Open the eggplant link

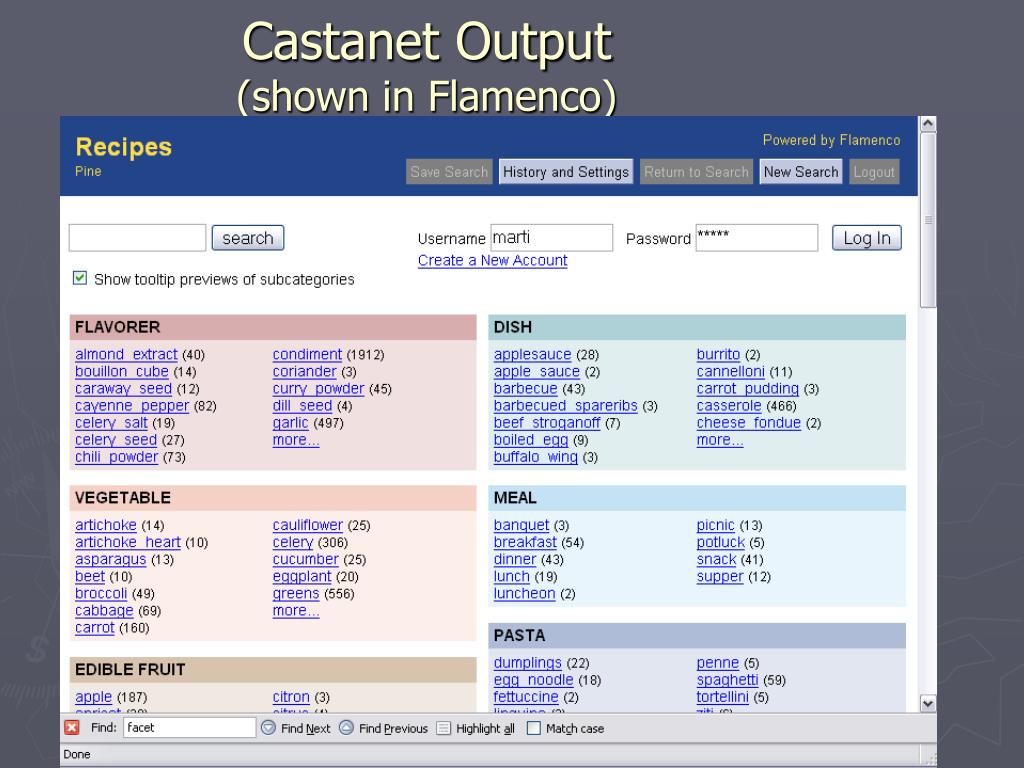[x=302, y=576]
